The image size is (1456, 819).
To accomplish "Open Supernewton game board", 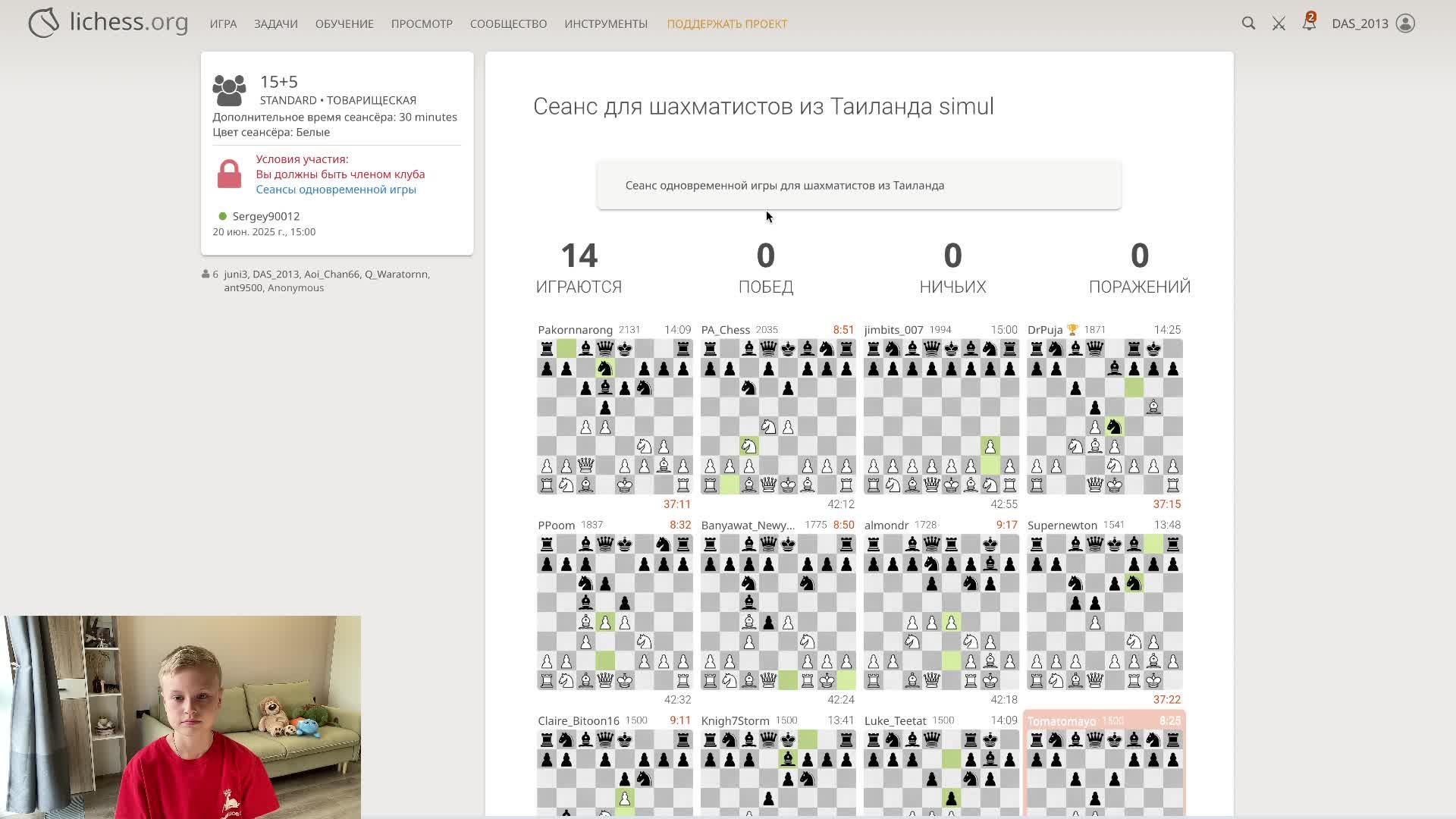I will click(x=1105, y=612).
